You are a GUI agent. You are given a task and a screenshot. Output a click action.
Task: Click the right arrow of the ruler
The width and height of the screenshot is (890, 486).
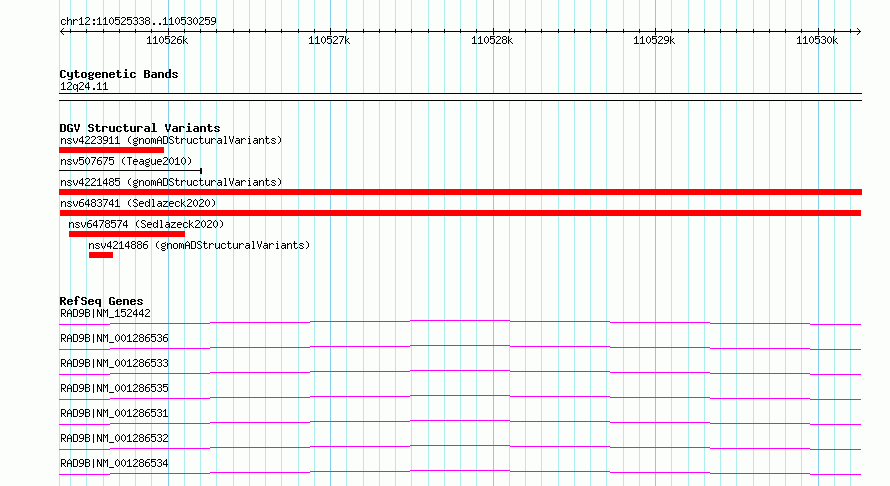[x=858, y=31]
